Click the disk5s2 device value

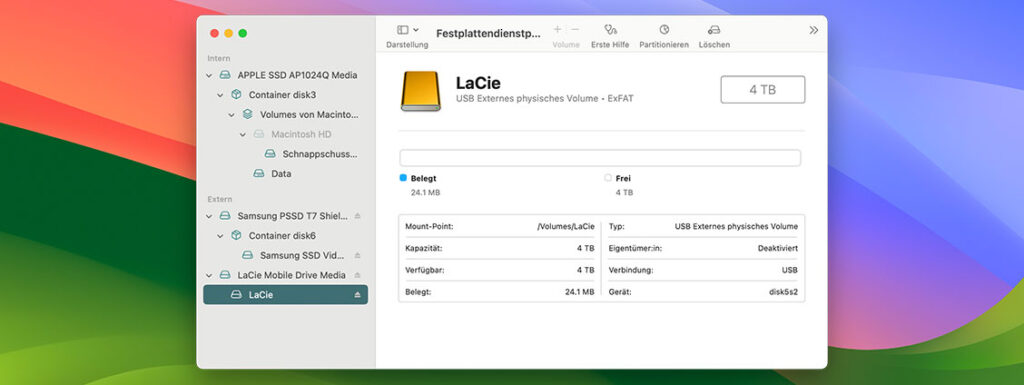pyautogui.click(x=783, y=292)
